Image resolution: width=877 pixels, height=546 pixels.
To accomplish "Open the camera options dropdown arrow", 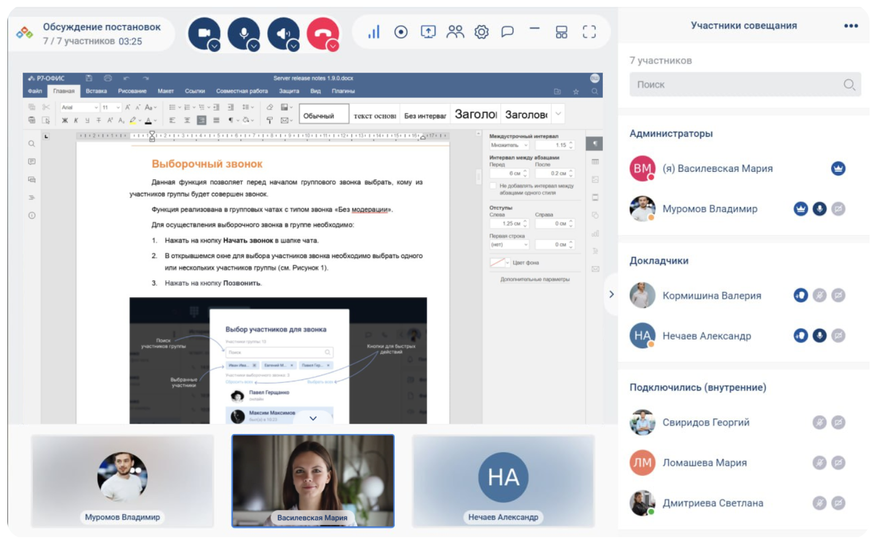I will [x=214, y=46].
